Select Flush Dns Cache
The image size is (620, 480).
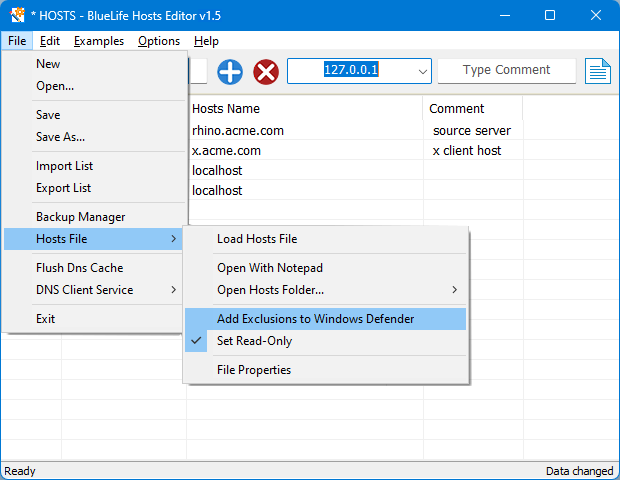tap(79, 268)
